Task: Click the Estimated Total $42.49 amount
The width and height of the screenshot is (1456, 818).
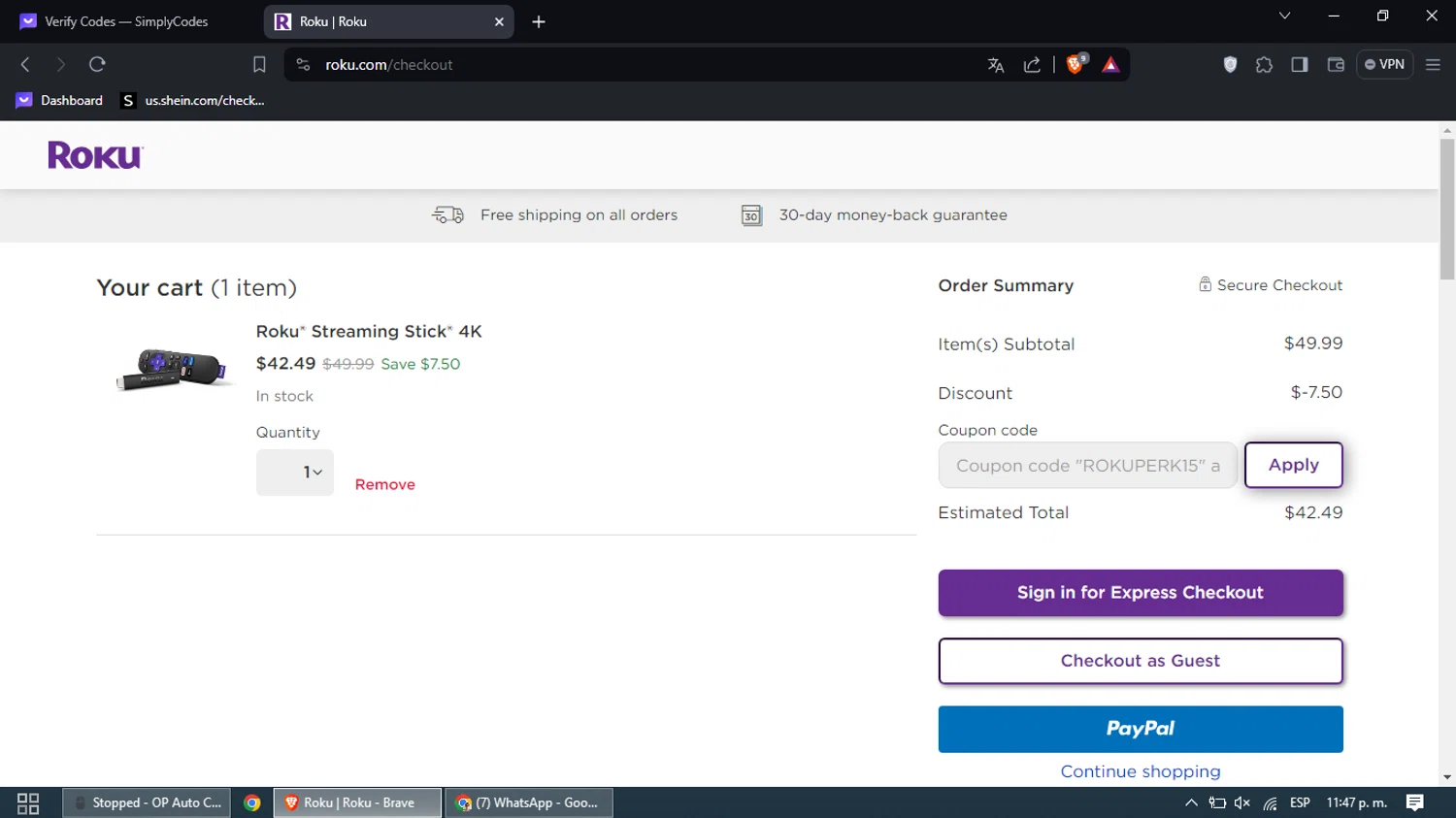Action: [x=1313, y=512]
